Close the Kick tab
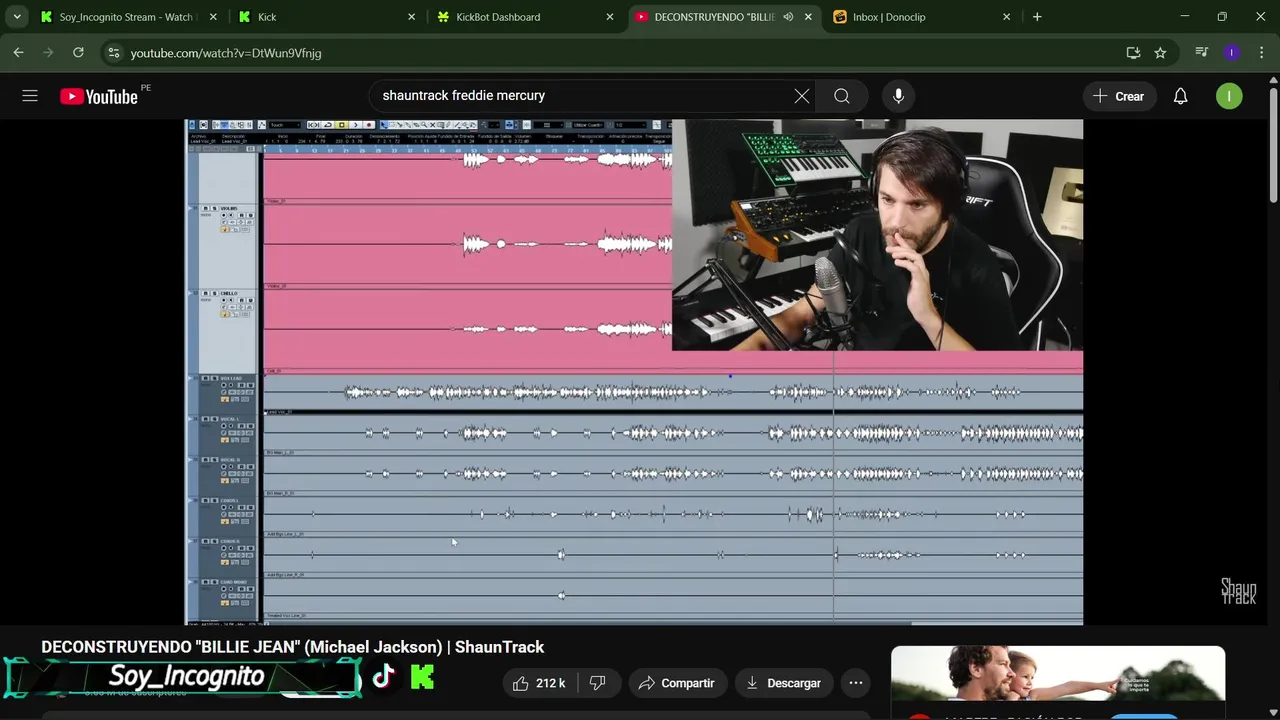Image resolution: width=1280 pixels, height=720 pixels. [x=411, y=17]
